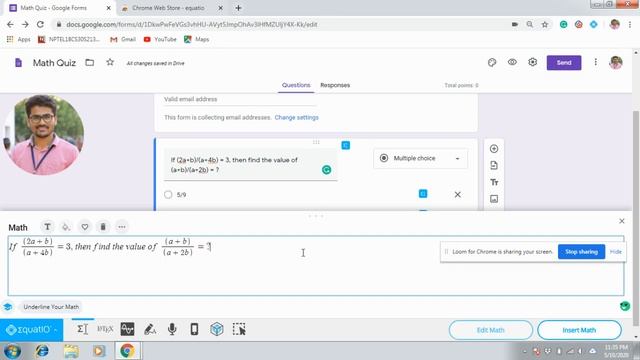640x360 pixels.
Task: Click the Google account avatar in Forms
Action: (616, 62)
